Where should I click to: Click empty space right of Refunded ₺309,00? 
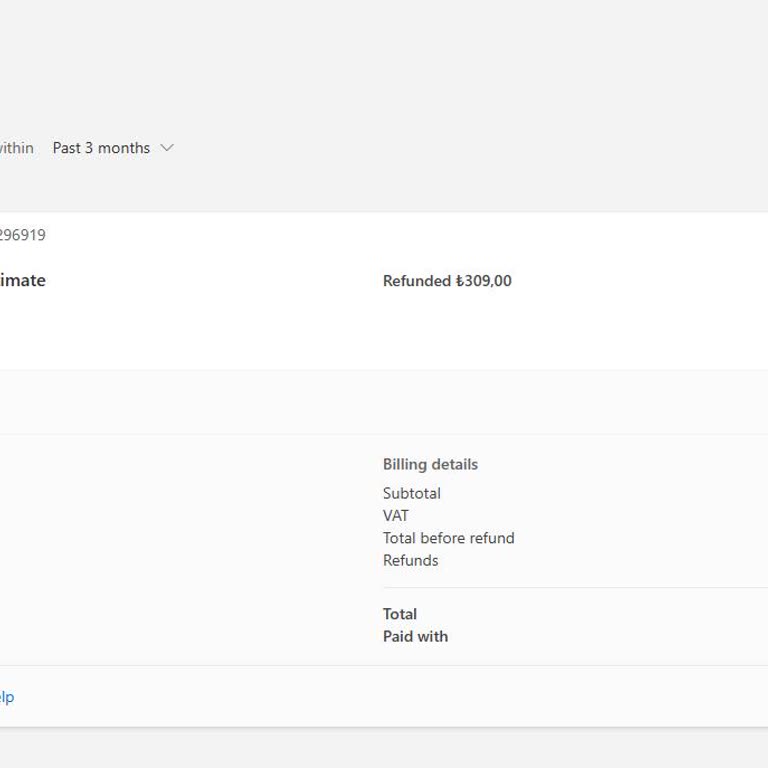tap(640, 281)
